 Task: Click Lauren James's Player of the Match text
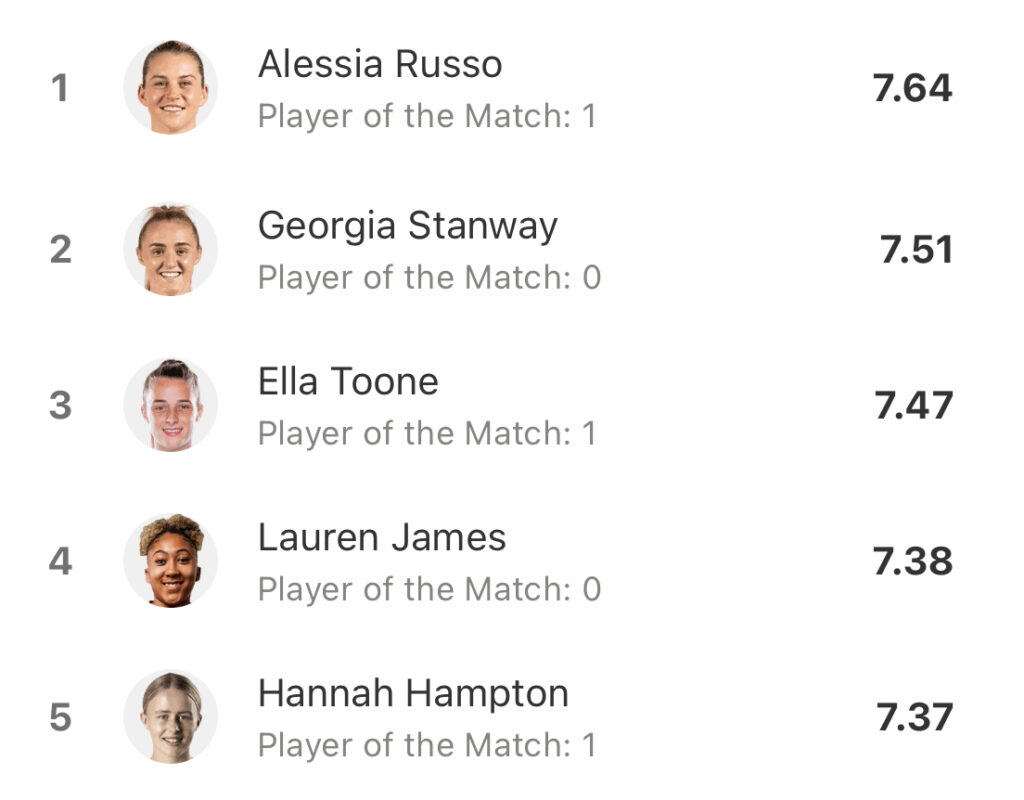[x=430, y=590]
